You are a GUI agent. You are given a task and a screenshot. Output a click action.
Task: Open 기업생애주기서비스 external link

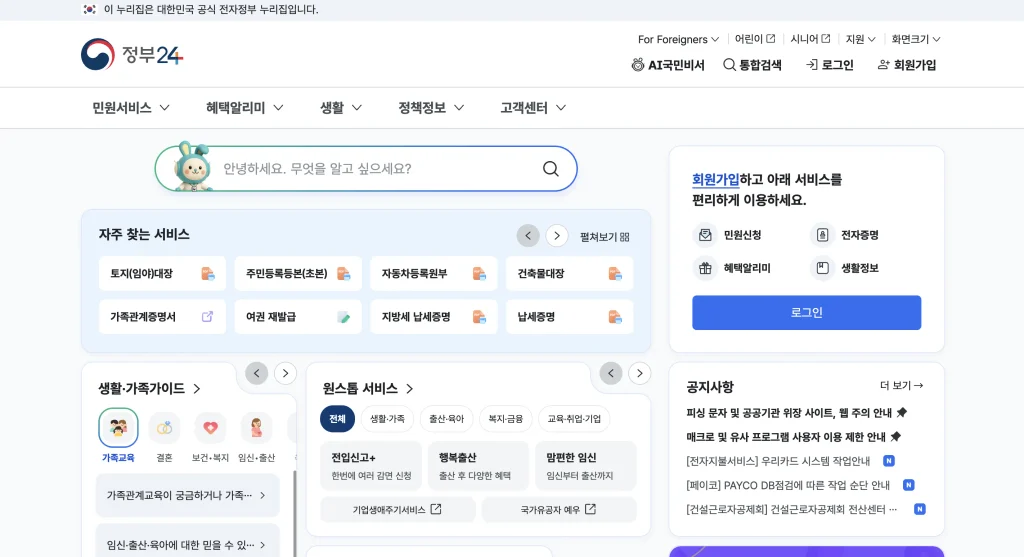(397, 509)
